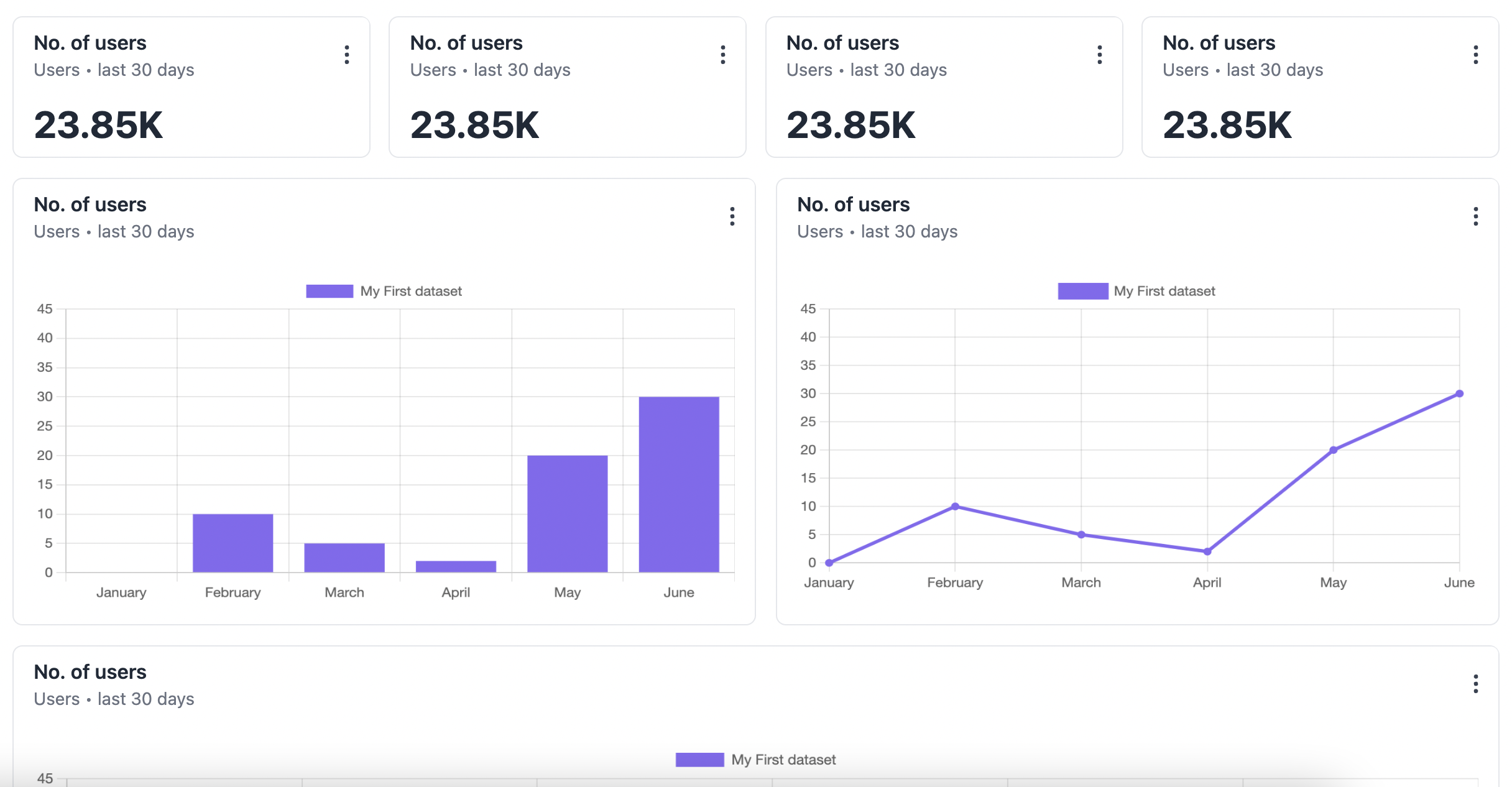Viewport: 1512px width, 787px height.
Task: Click the March bar in bar chart
Action: point(344,558)
